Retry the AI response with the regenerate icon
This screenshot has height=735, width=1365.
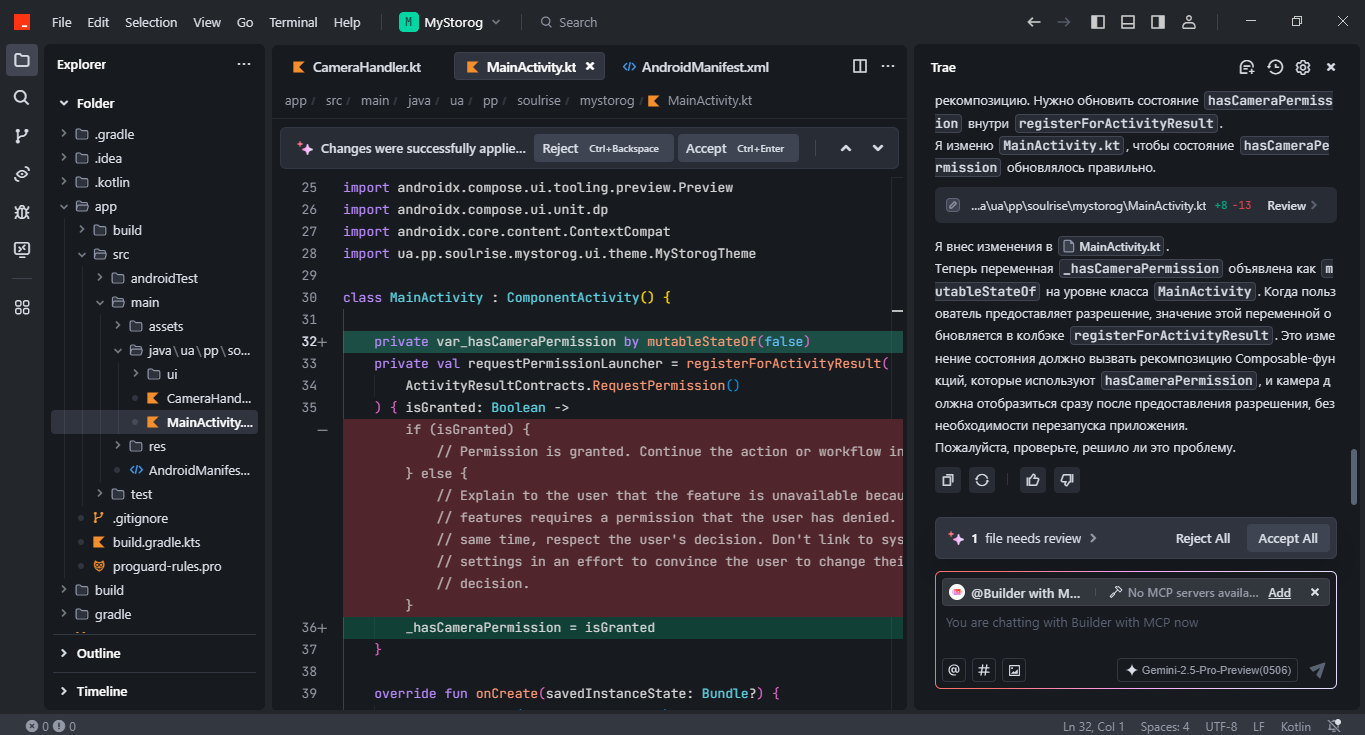click(981, 479)
